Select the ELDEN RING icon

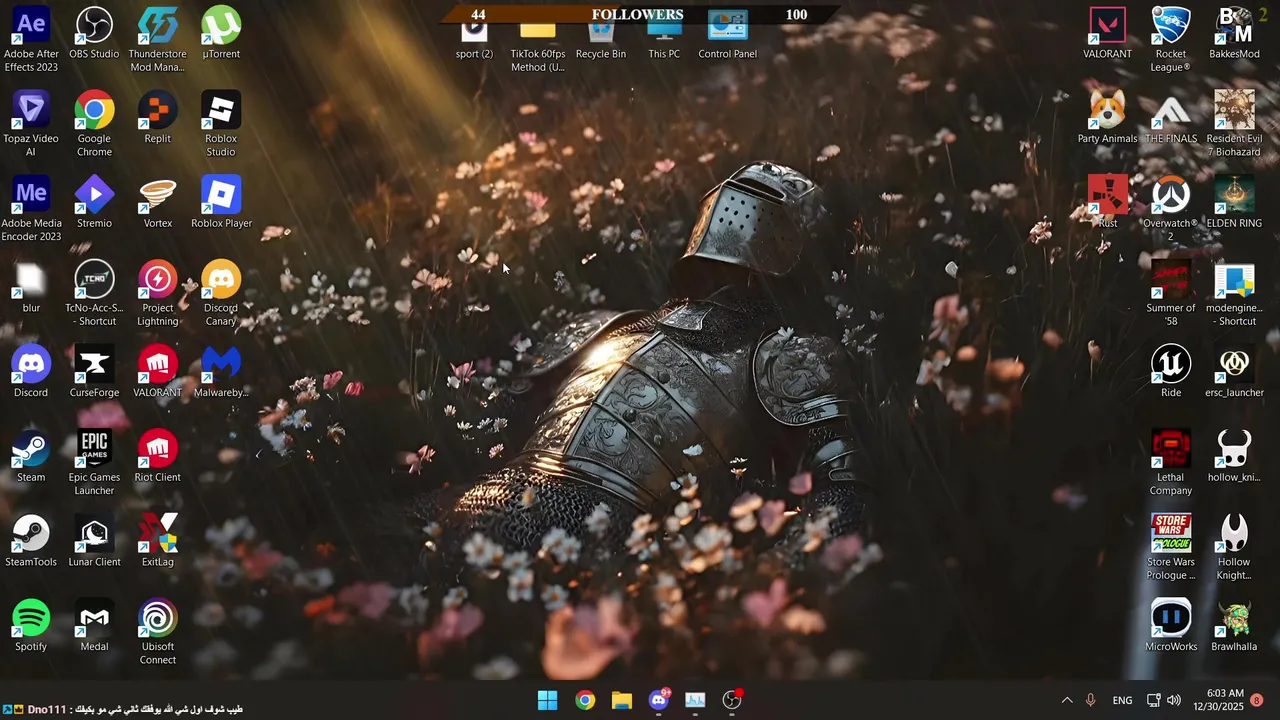click(x=1234, y=203)
